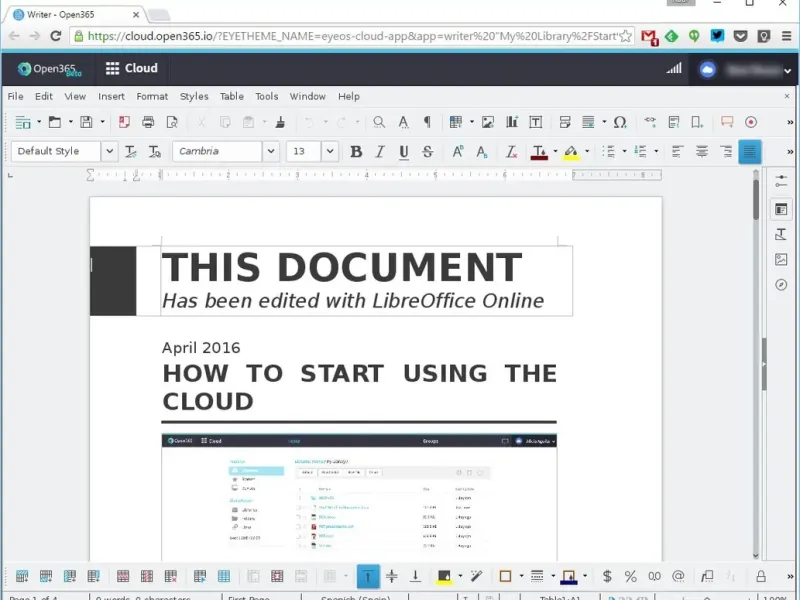
Task: Click the protect cells lock icon
Action: point(761,577)
